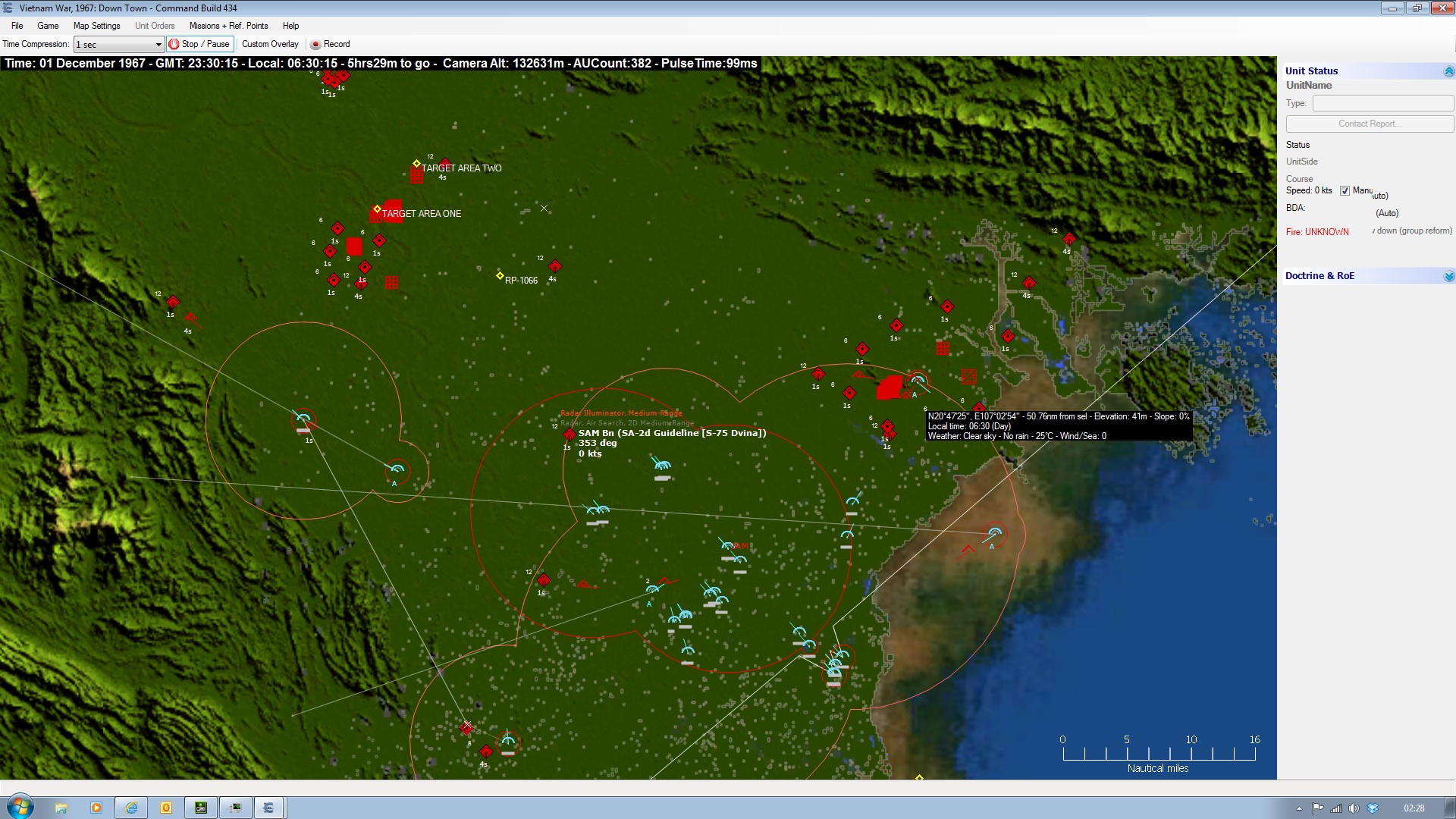Viewport: 1456px width, 819px height.
Task: Click the network icon in system tray
Action: point(1335,808)
